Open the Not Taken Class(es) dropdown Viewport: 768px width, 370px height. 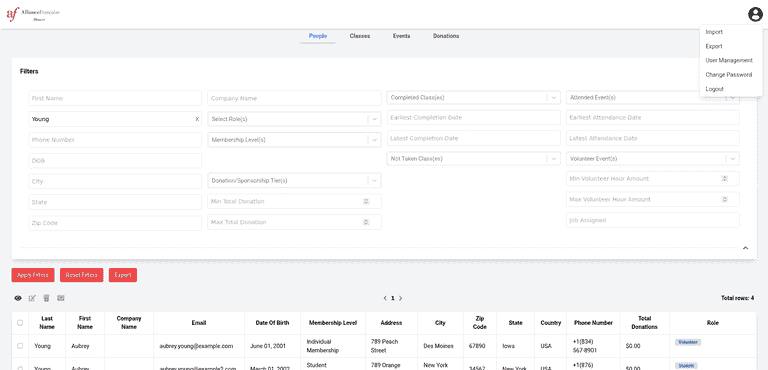[x=474, y=159]
